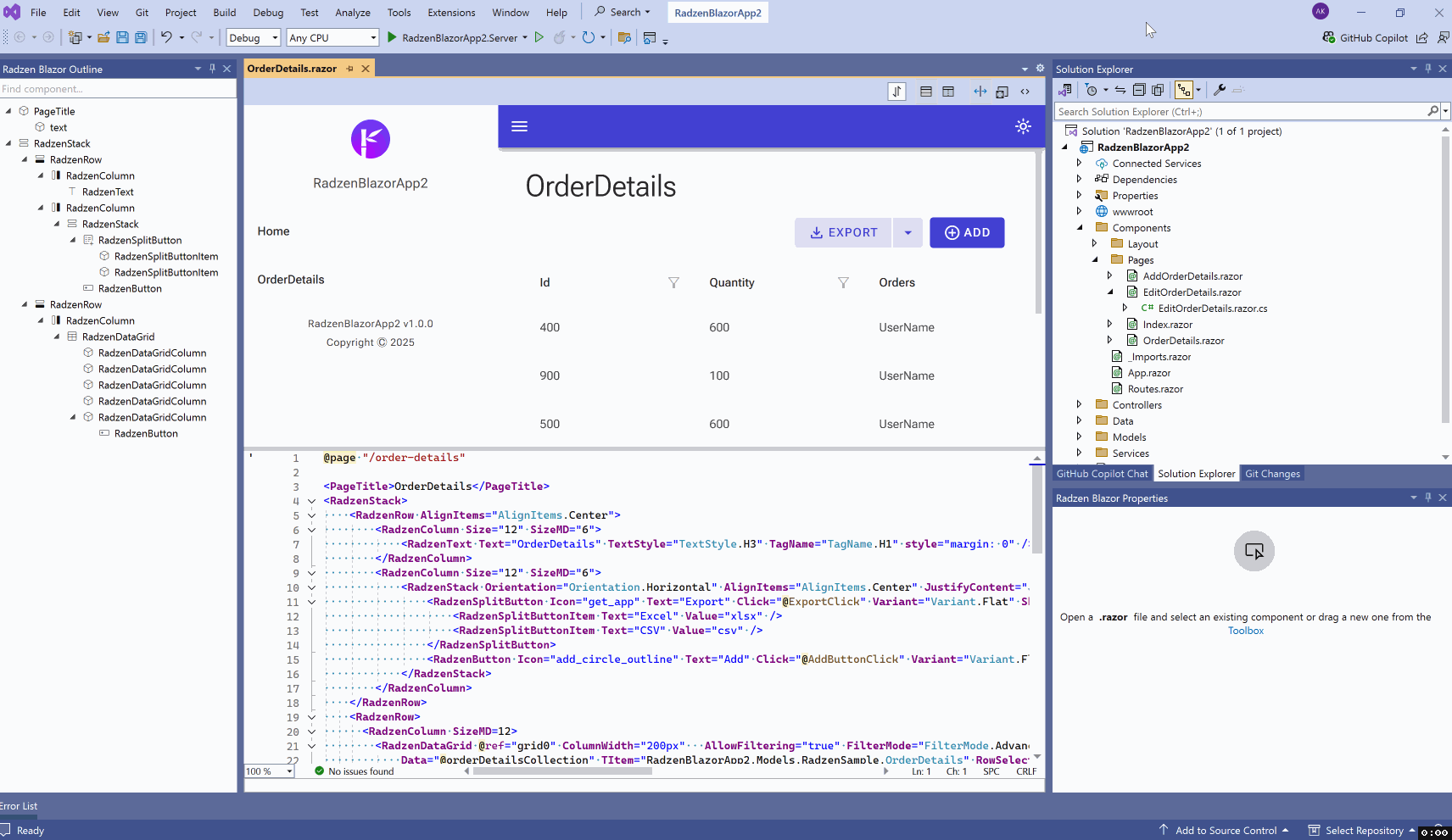
Task: Click the Properties wrench icon in Solution Explorer
Action: click(x=1219, y=90)
